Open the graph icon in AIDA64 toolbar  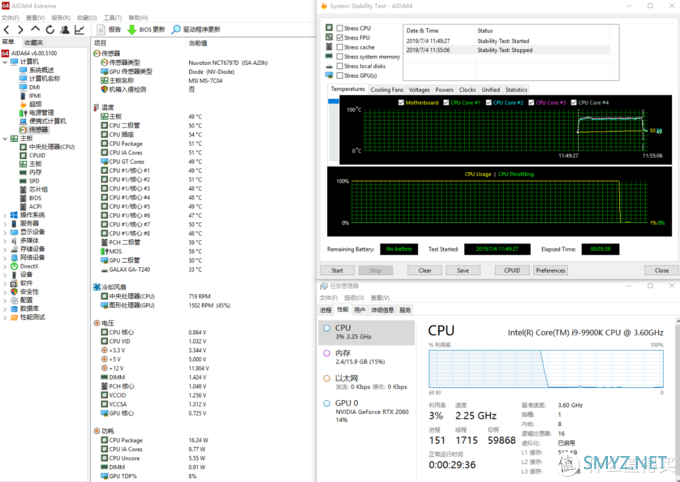[79, 30]
